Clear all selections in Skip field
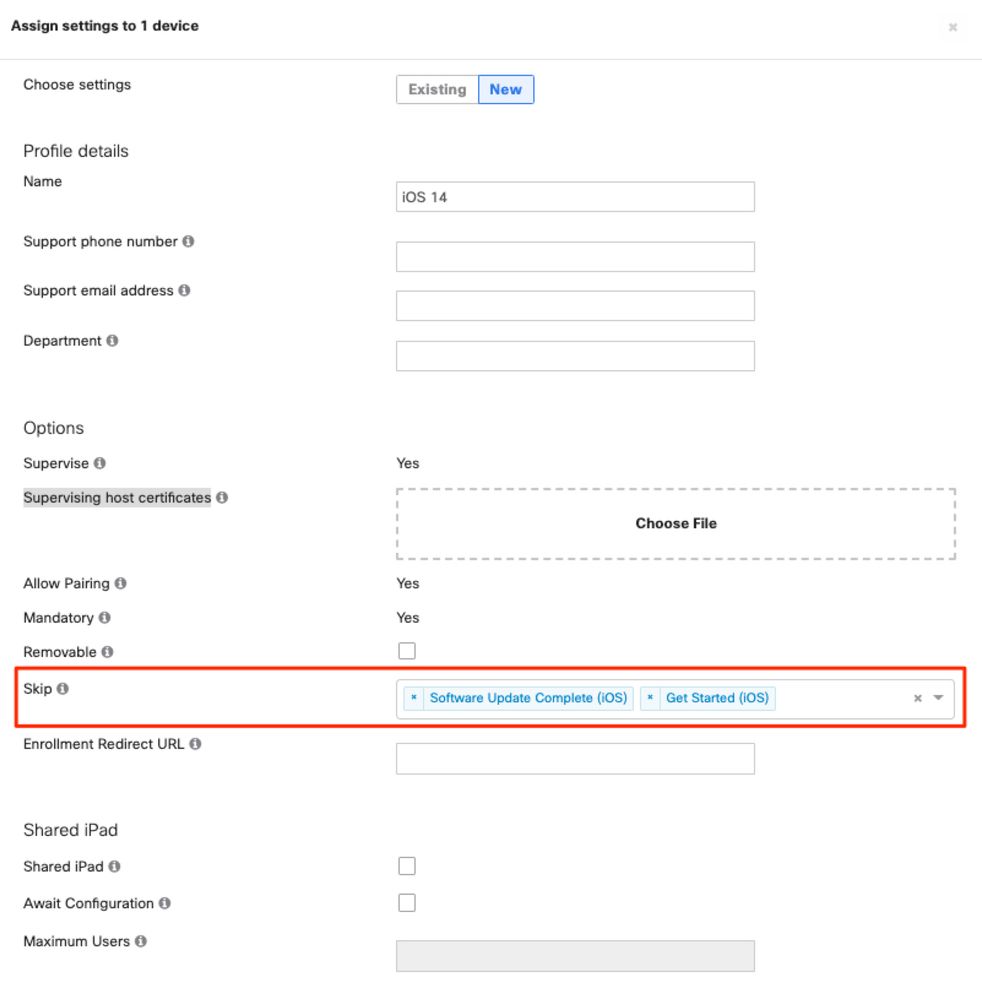 point(918,698)
